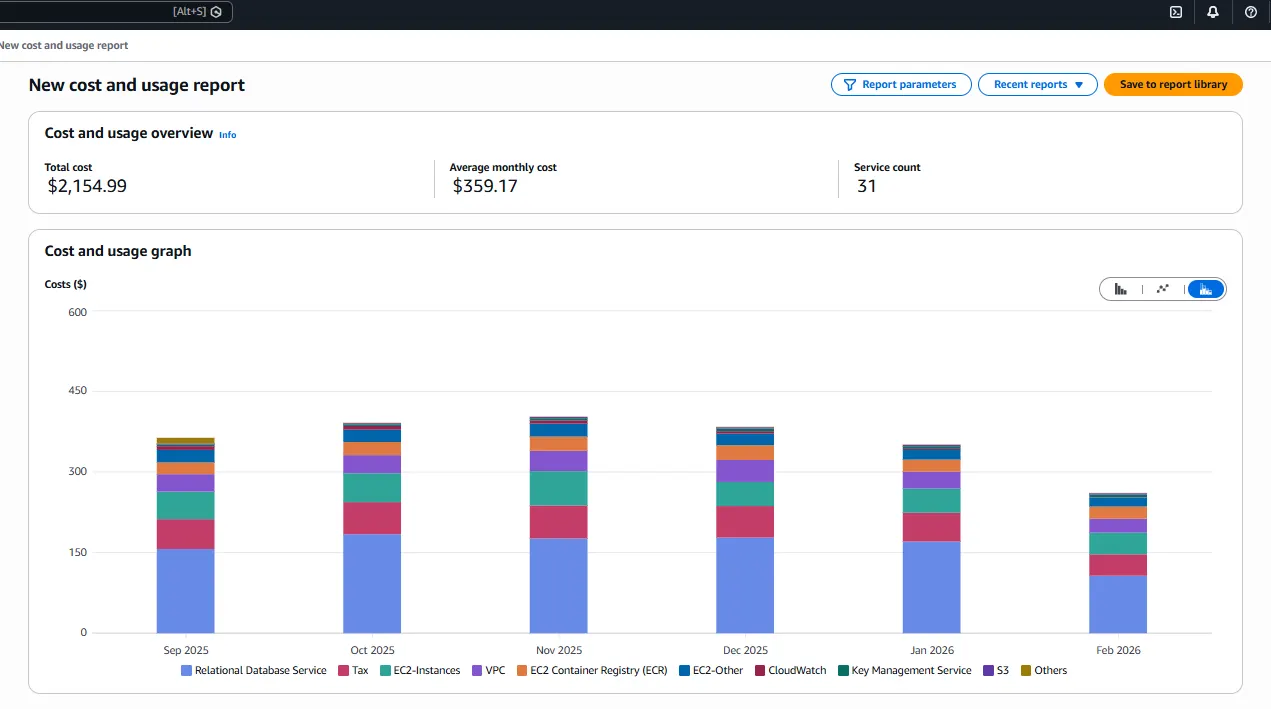Click the Amazon Q icon in search bar

[x=216, y=12]
